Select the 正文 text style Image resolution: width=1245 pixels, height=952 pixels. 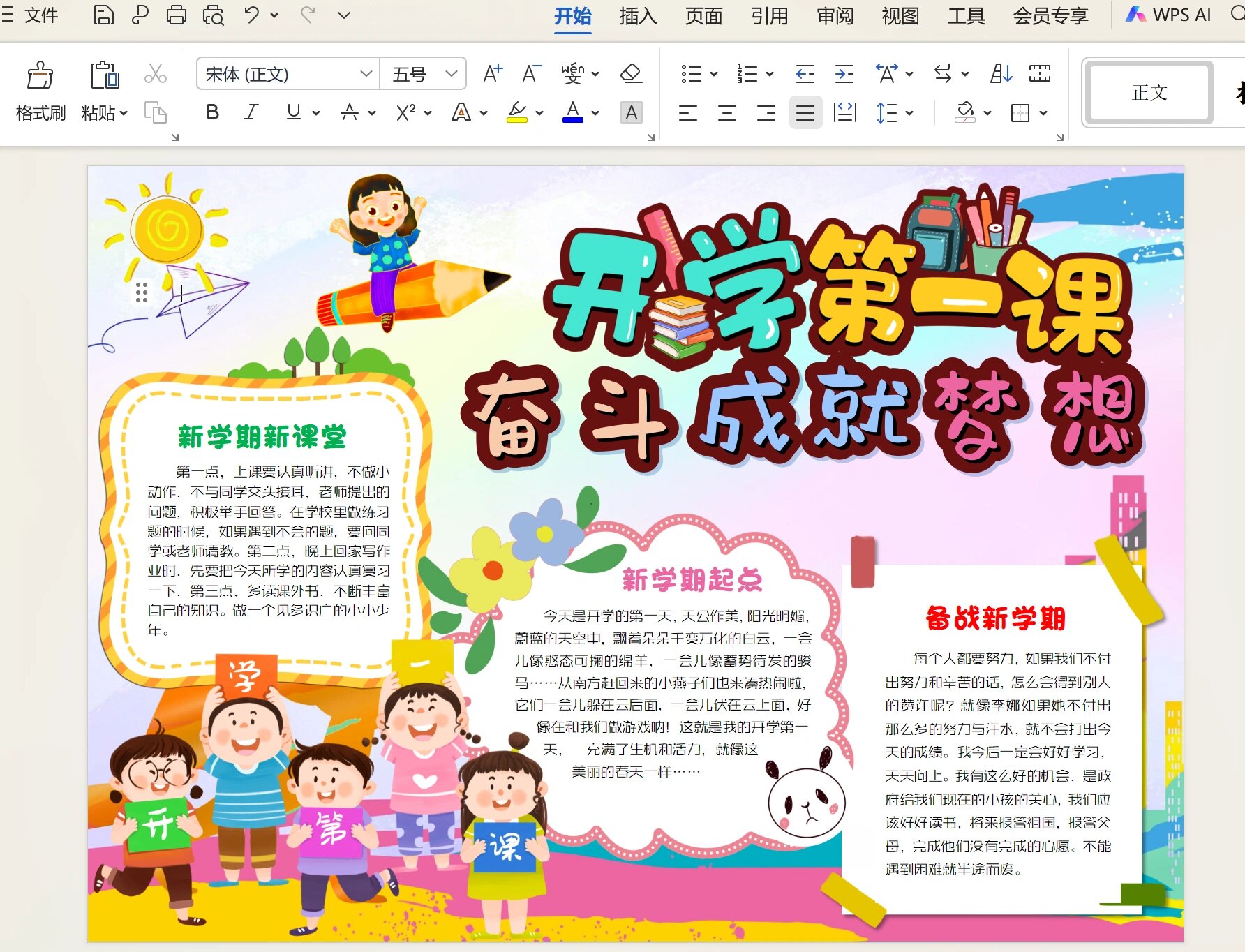click(x=1147, y=93)
